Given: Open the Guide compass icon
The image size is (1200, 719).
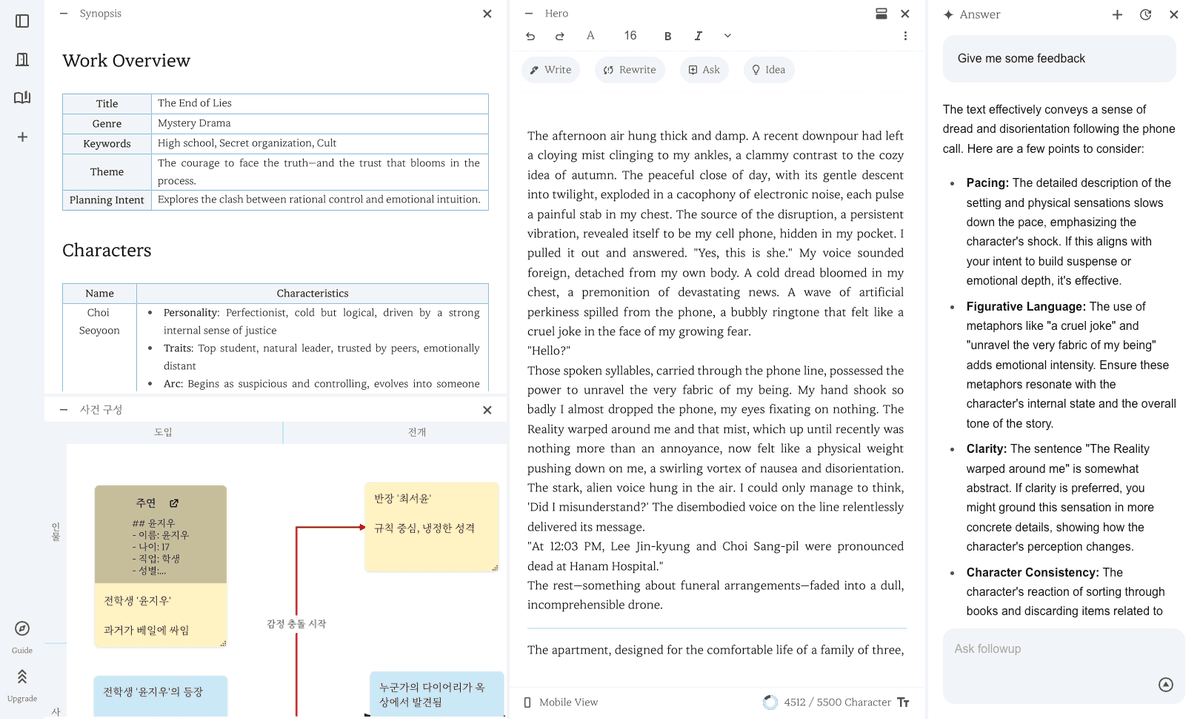Looking at the screenshot, I should click(x=22, y=629).
